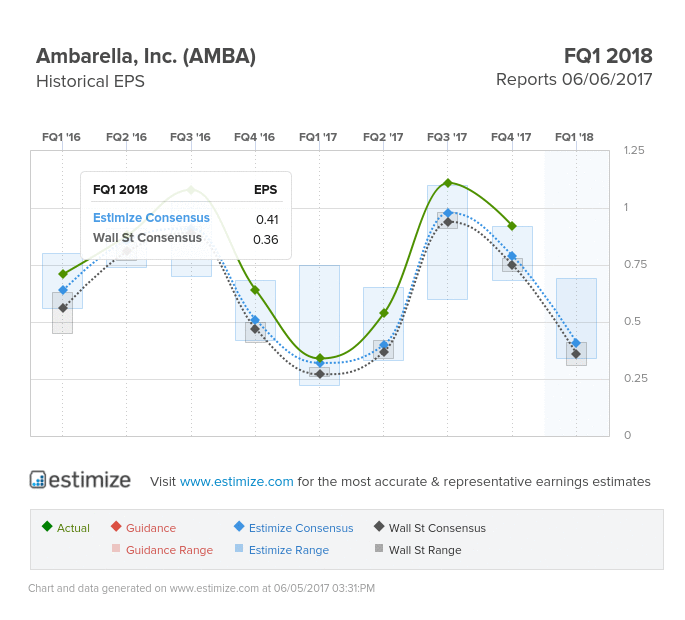The image size is (685, 620).
Task: Click the FQ1 '16 blue Estimize Consensus point
Action: (x=63, y=290)
